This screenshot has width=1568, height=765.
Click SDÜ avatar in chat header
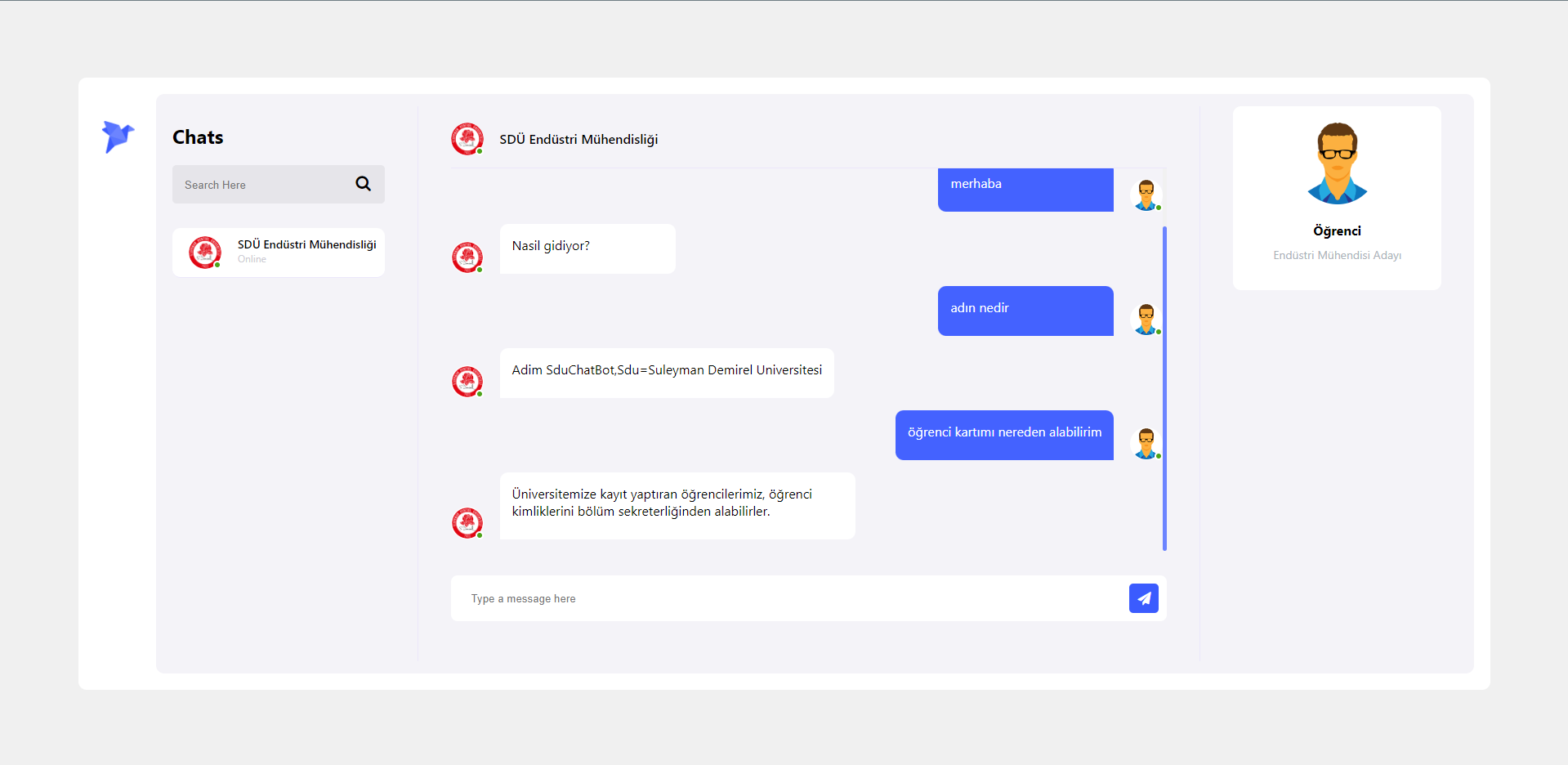pyautogui.click(x=467, y=139)
